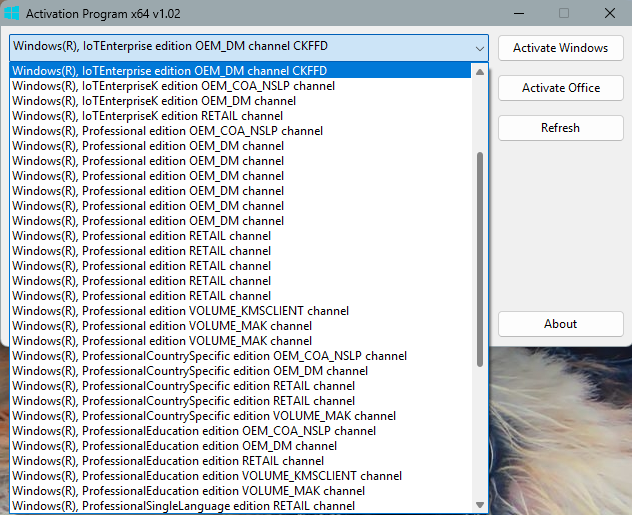Click scrollbar up arrow in edition list

pyautogui.click(x=480, y=72)
